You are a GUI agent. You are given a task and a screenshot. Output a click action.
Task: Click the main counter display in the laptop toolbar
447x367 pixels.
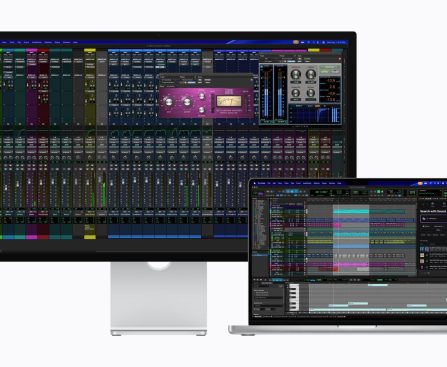point(323,192)
